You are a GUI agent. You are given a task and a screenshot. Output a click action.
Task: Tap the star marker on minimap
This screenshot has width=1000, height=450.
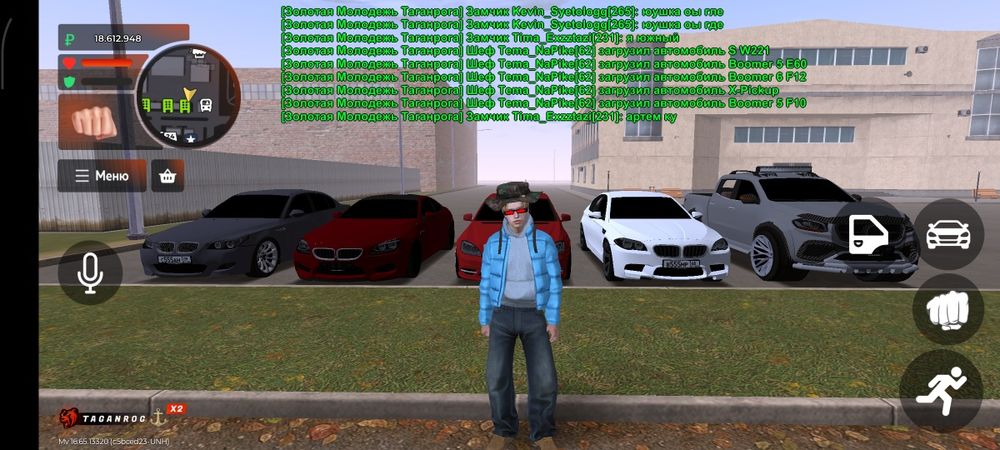point(190,138)
